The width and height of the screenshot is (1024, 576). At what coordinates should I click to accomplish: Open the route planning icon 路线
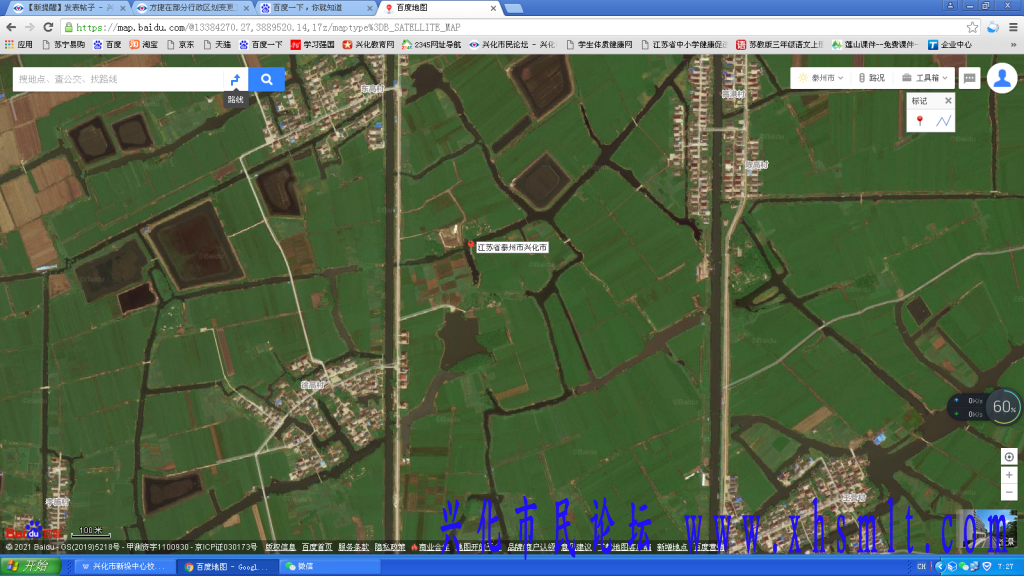click(236, 79)
